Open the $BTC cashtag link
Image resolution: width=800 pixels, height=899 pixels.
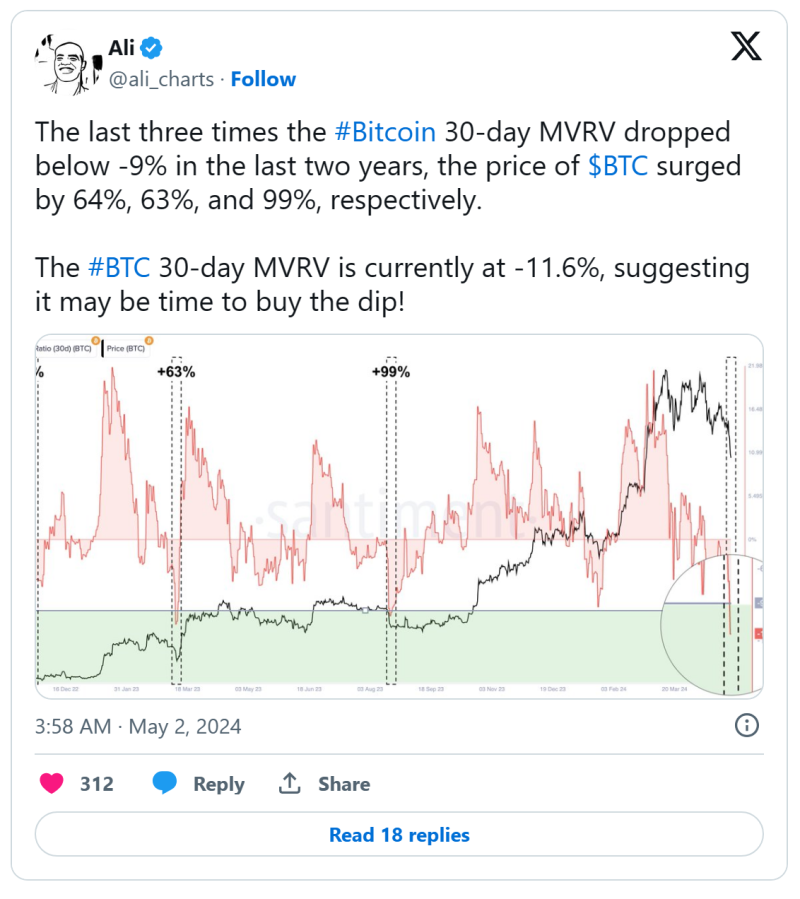(618, 166)
